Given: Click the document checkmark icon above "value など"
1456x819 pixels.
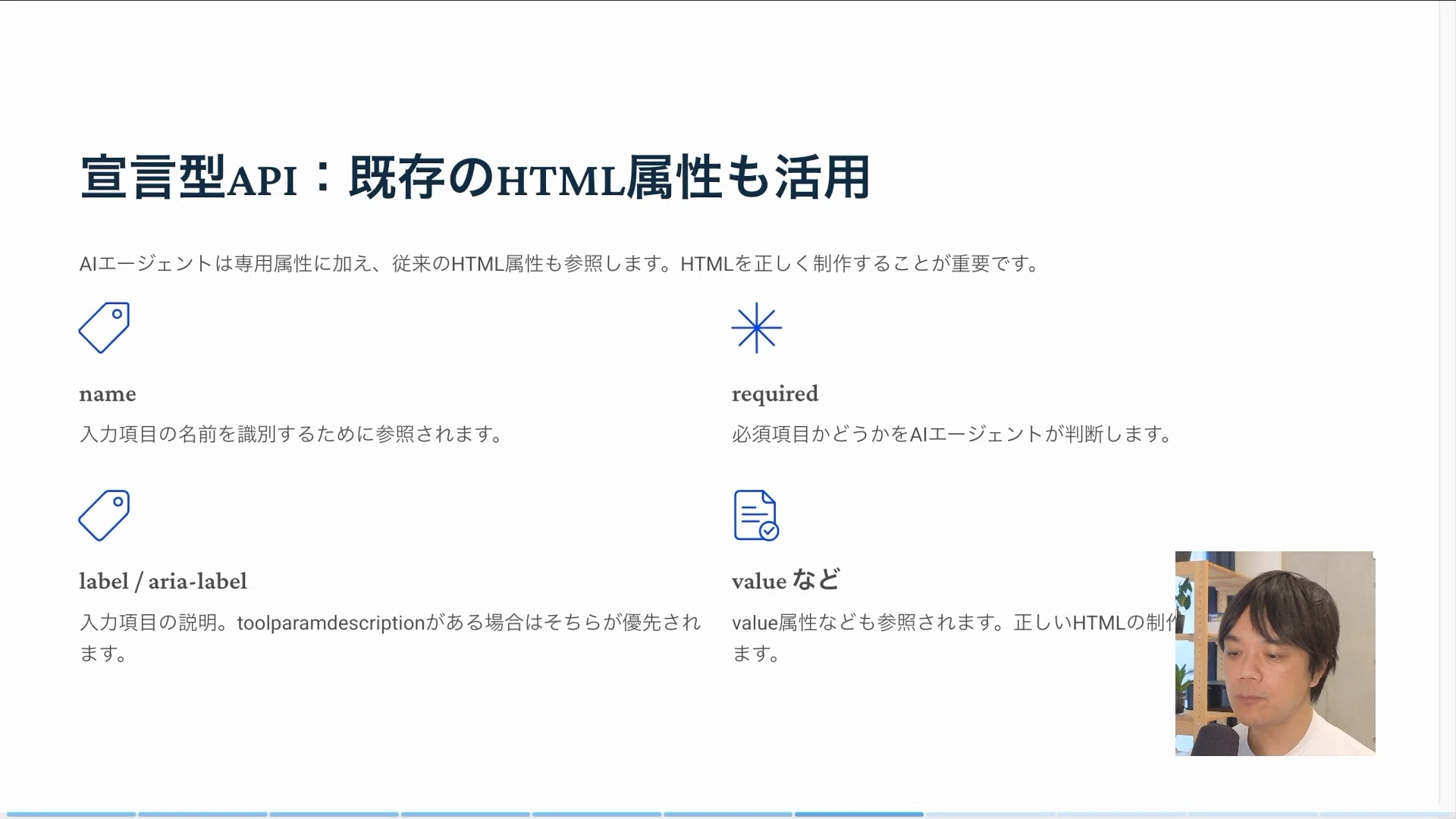Looking at the screenshot, I should 756,516.
